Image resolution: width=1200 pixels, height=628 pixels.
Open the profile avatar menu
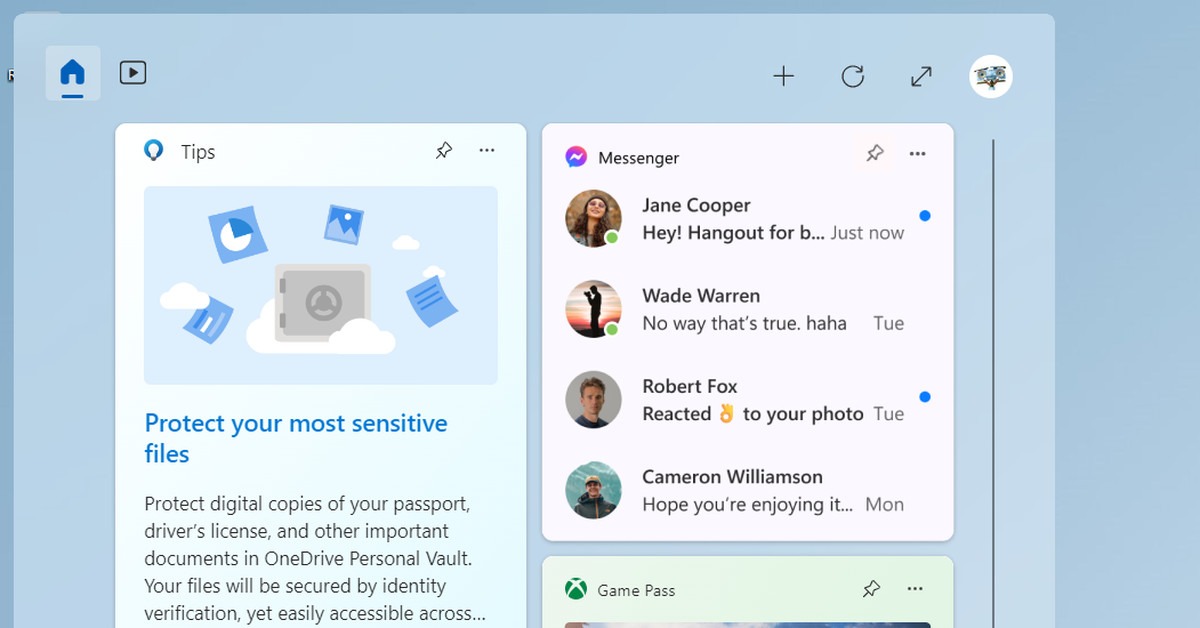[991, 76]
